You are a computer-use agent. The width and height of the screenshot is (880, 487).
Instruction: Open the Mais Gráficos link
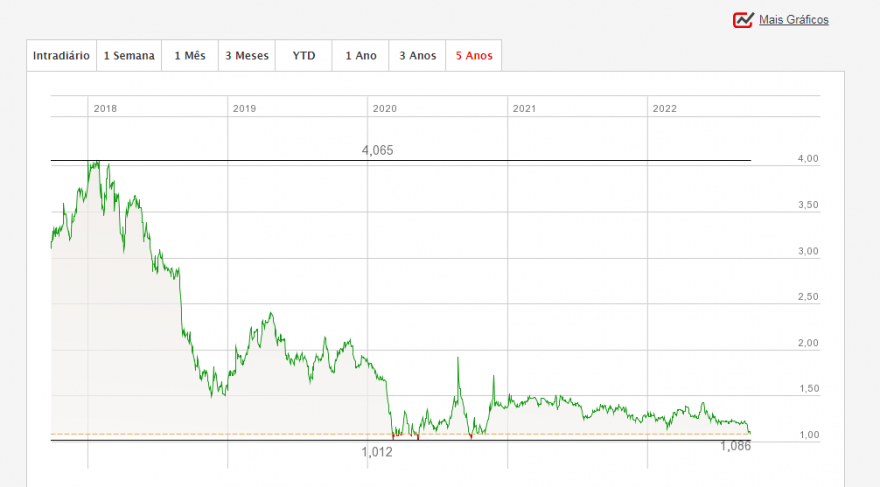point(794,20)
